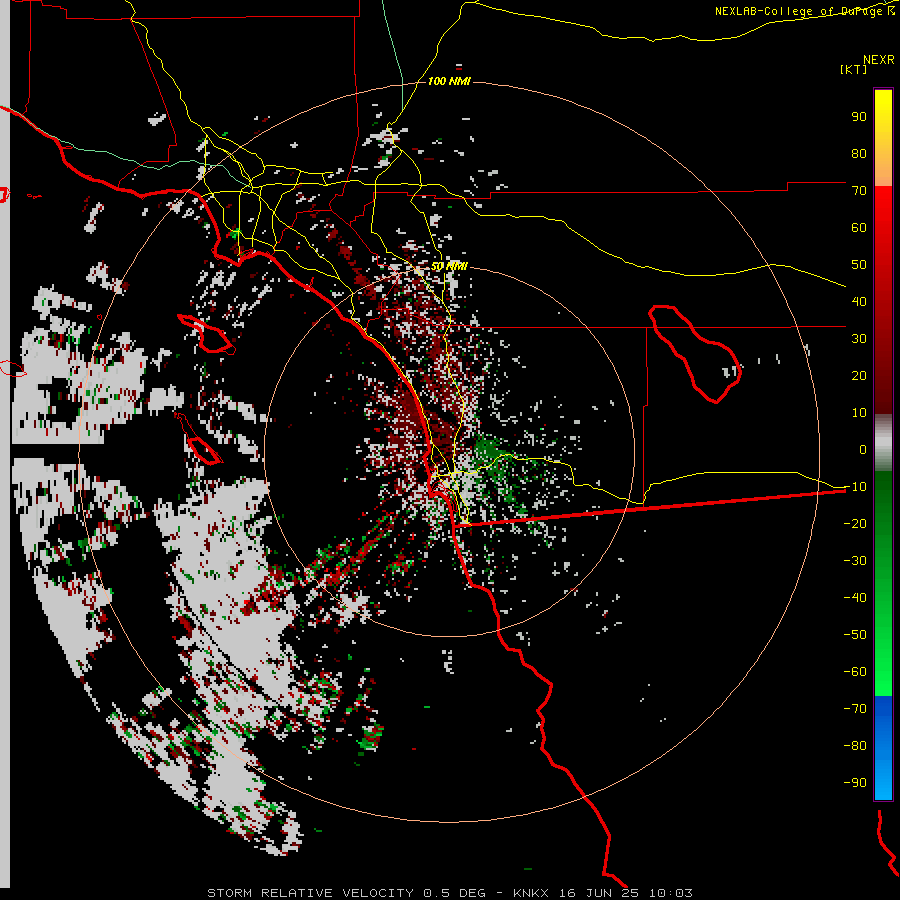Click the 70 value on the velocity scale
This screenshot has width=900, height=900.
tap(859, 191)
